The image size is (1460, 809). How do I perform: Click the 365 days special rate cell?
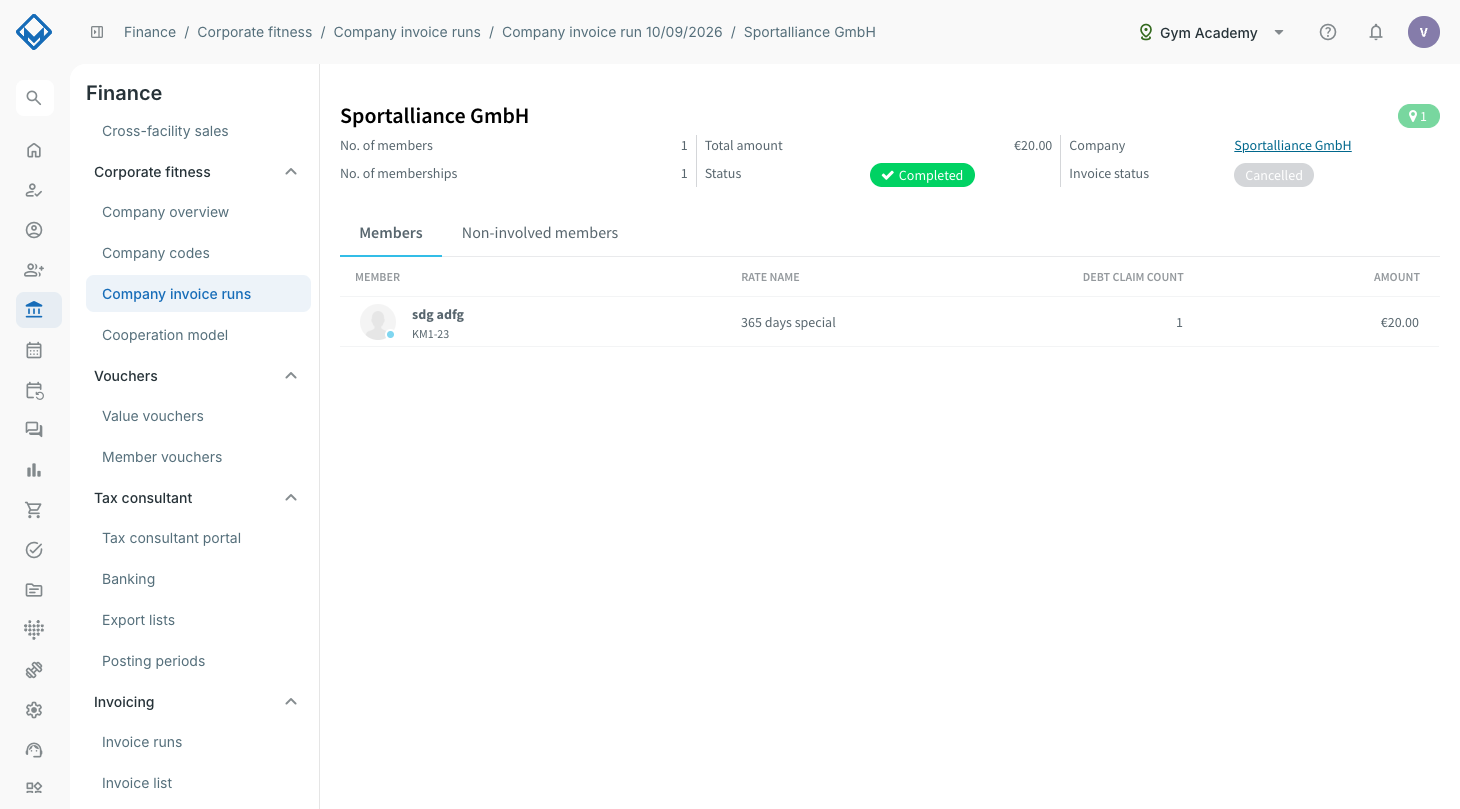788,323
